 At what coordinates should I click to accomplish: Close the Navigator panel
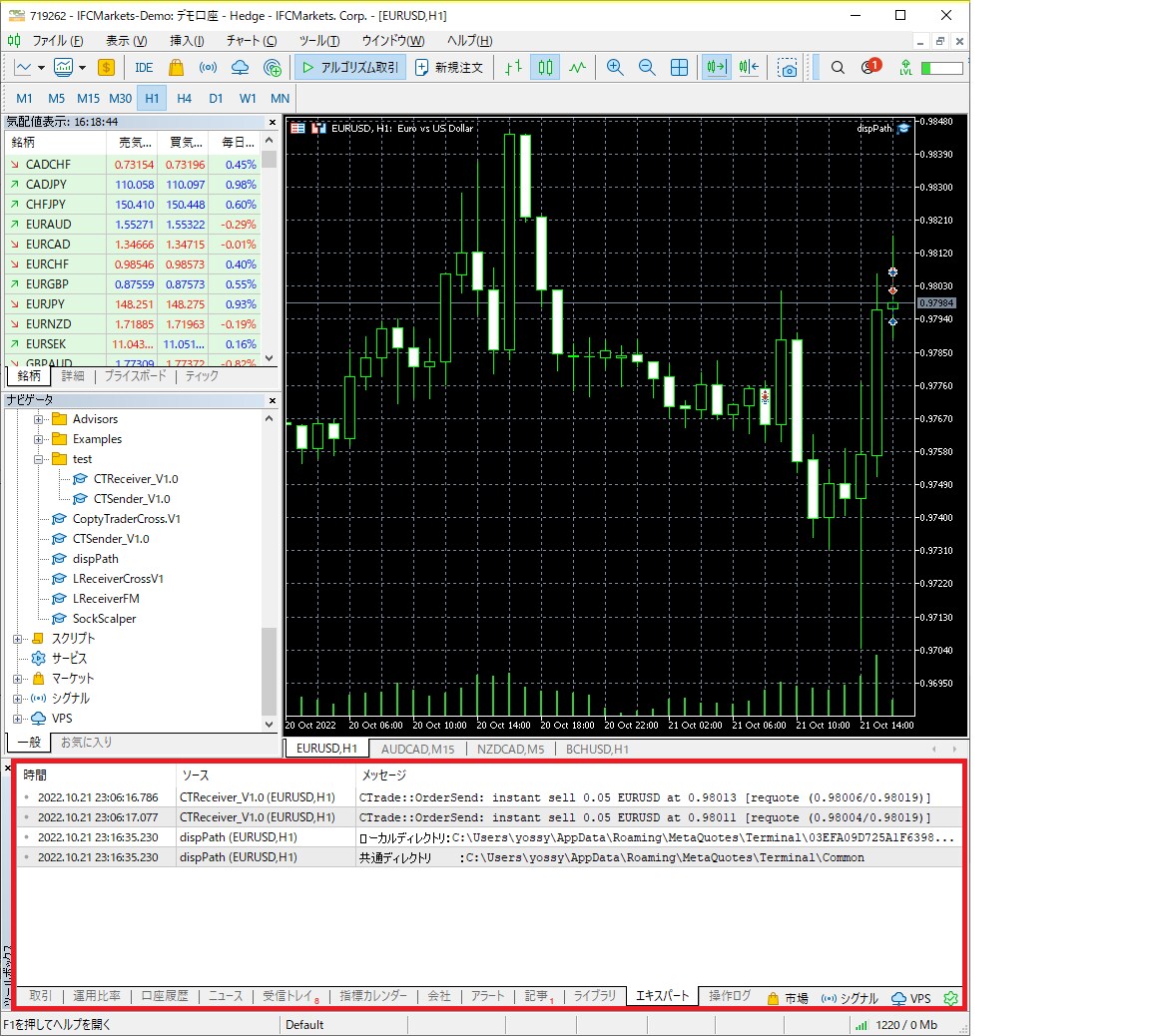(273, 400)
